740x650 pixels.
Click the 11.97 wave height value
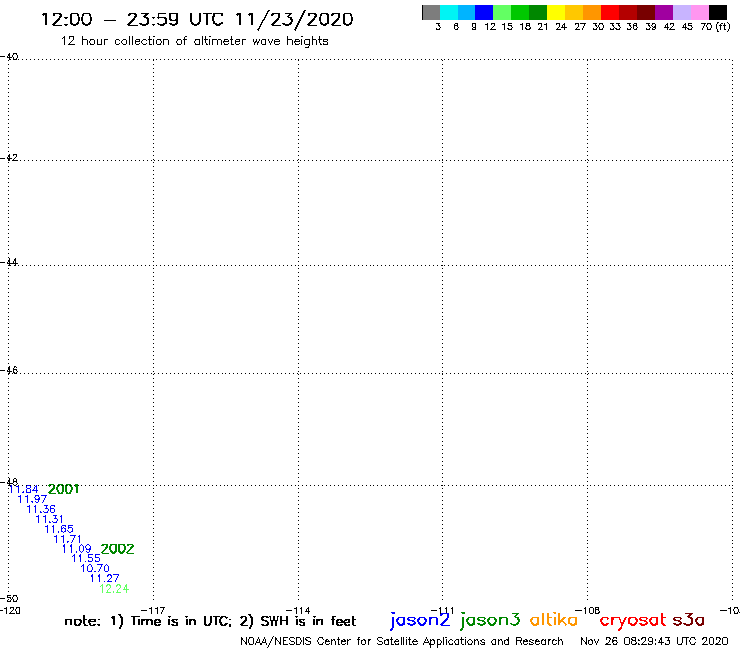(33, 499)
